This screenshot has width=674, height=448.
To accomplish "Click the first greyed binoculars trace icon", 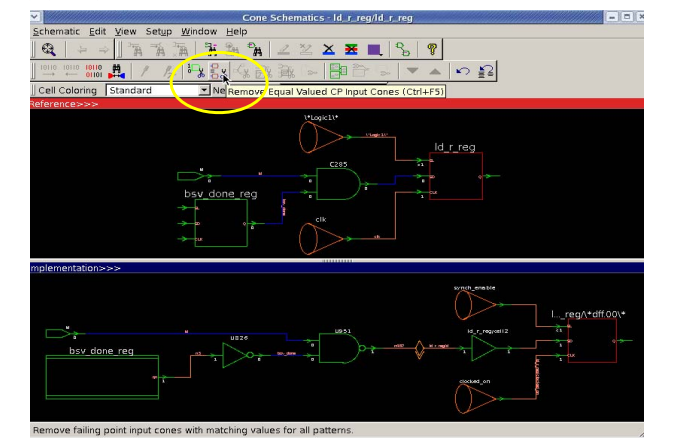I will (136, 50).
